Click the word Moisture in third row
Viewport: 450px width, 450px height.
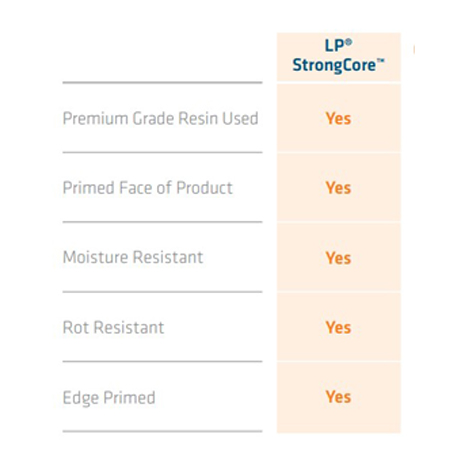point(95,257)
